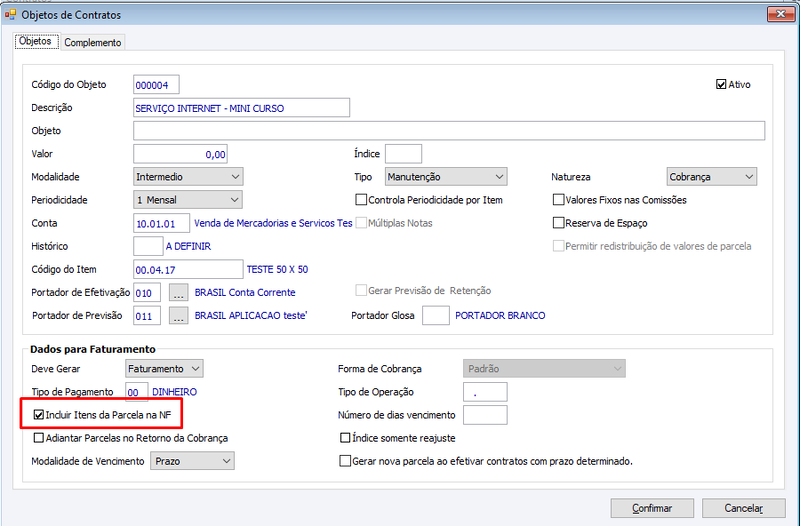Uncheck Incluir Itens da Parcela na NF
Viewport: 800px width, 526px height.
coord(39,415)
